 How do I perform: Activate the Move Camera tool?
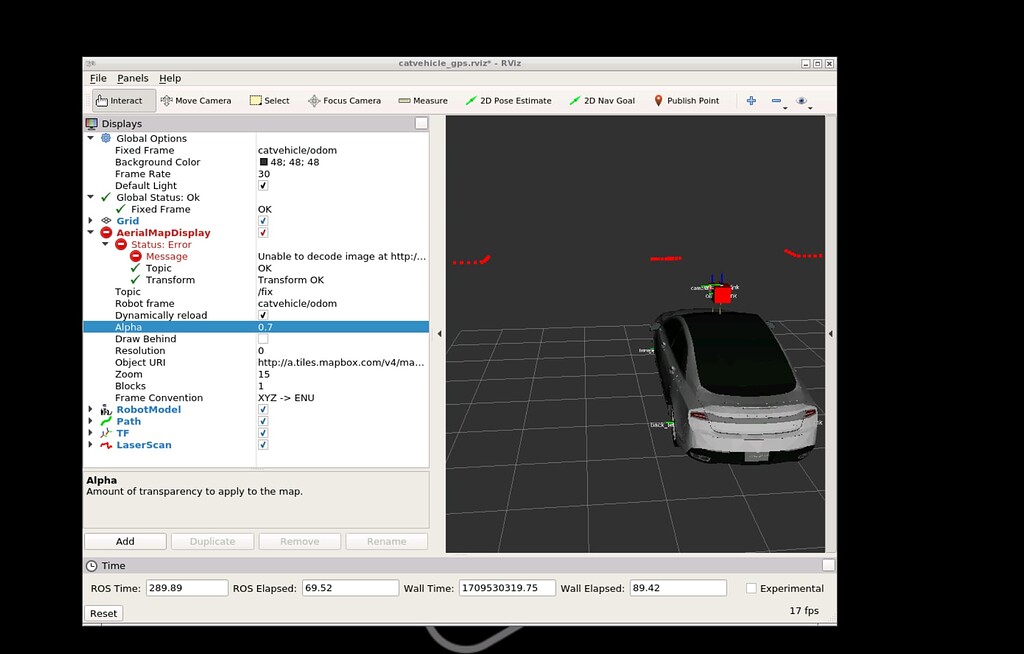coord(196,101)
